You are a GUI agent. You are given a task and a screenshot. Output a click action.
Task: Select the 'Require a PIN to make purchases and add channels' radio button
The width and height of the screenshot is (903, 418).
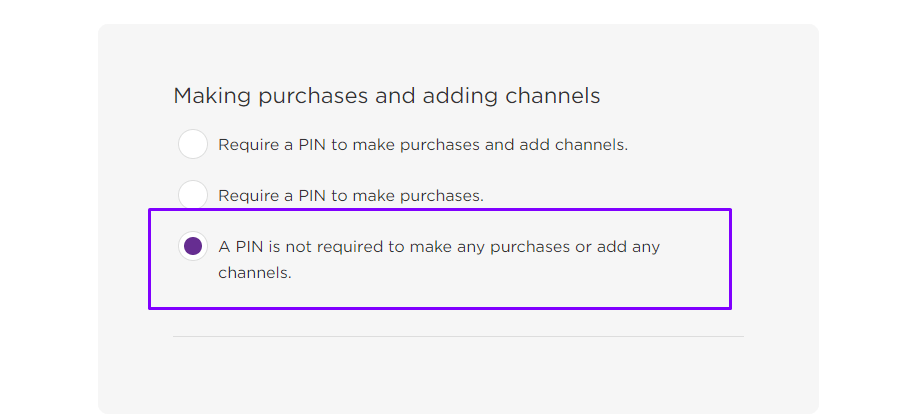(193, 144)
